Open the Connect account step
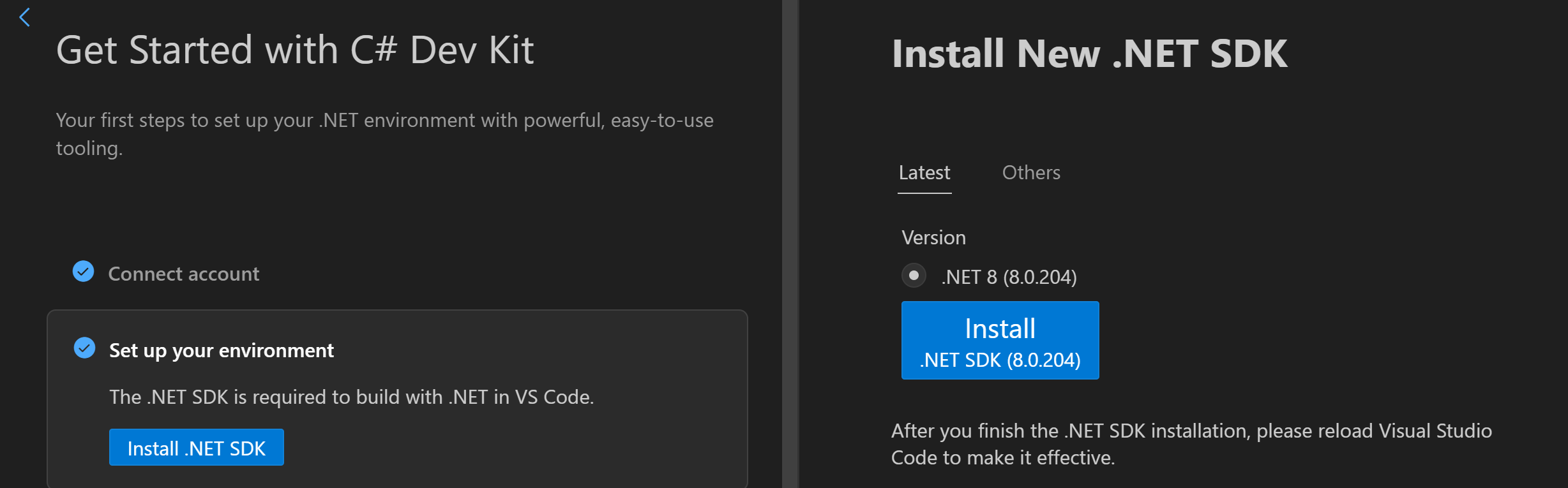The image size is (1568, 488). click(183, 274)
